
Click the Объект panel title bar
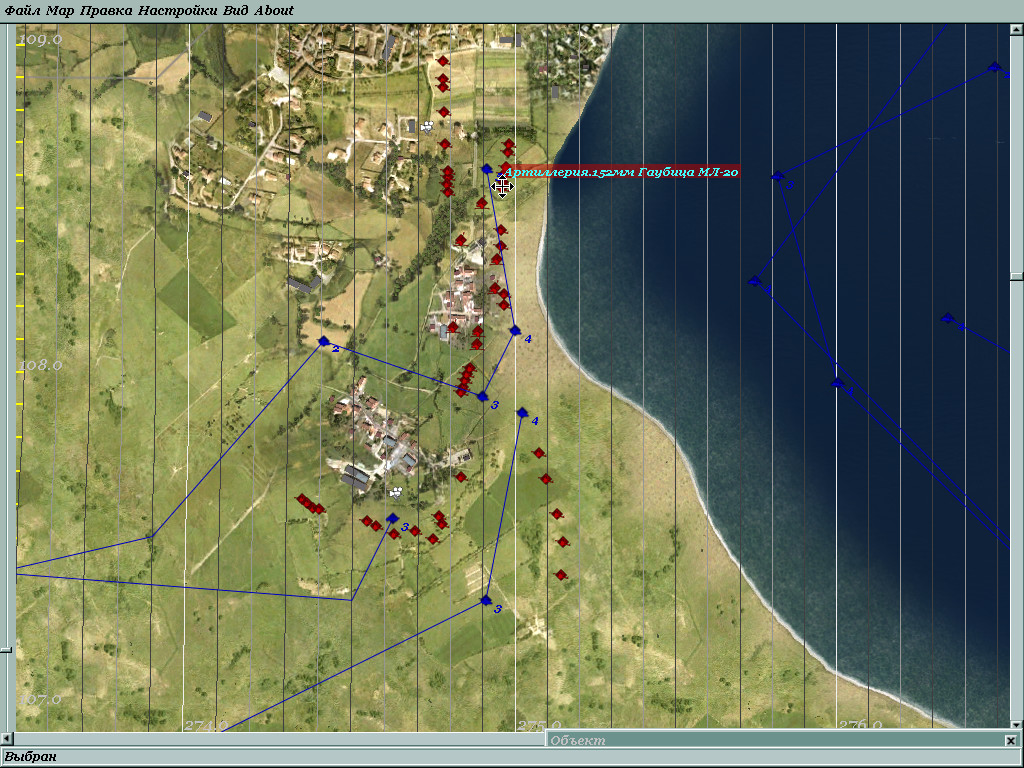click(776, 740)
